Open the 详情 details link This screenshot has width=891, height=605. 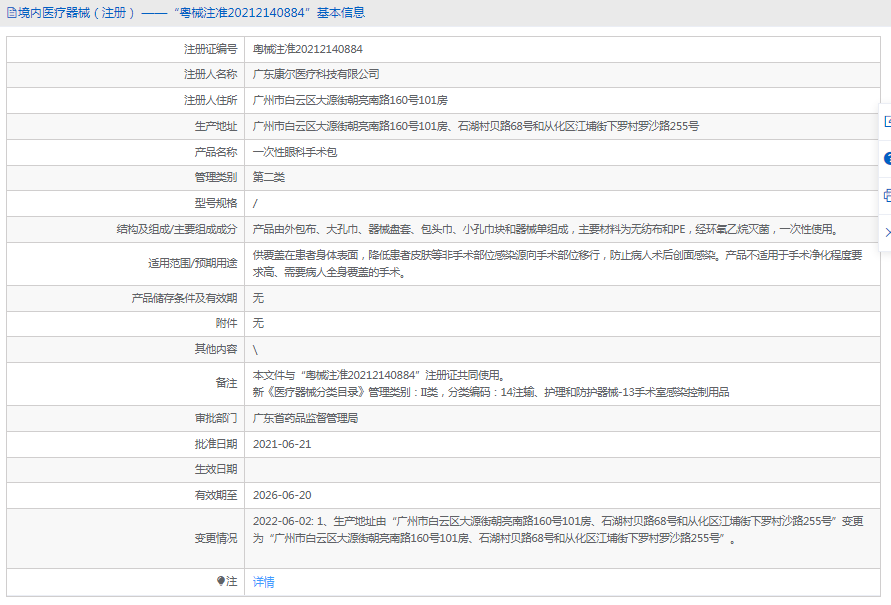tap(263, 581)
